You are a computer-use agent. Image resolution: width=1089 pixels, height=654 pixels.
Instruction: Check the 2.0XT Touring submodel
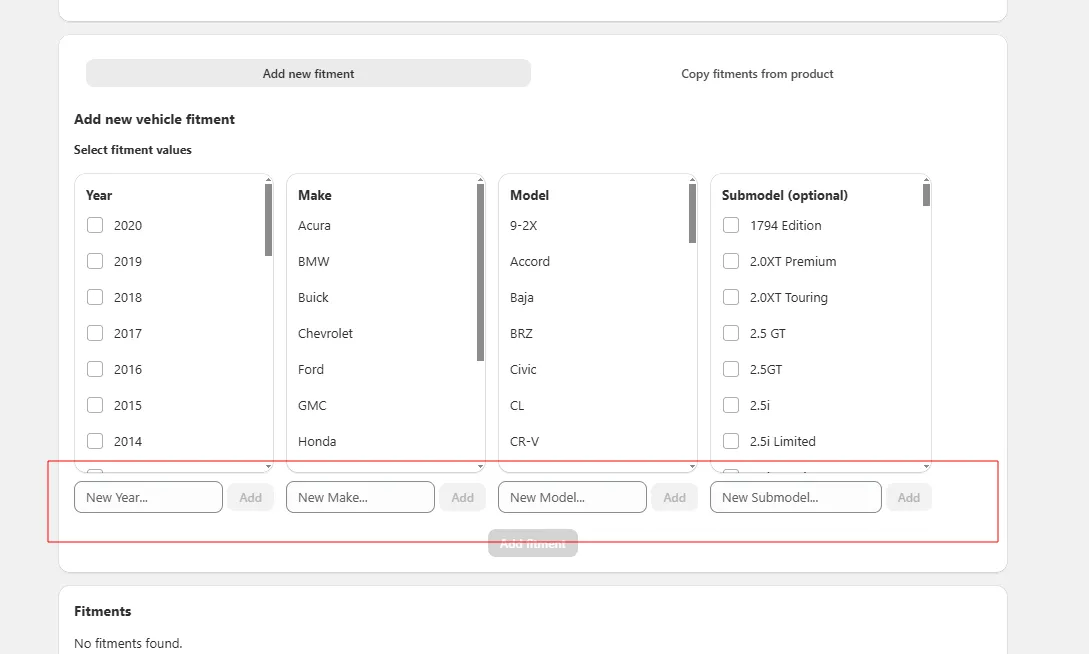731,297
